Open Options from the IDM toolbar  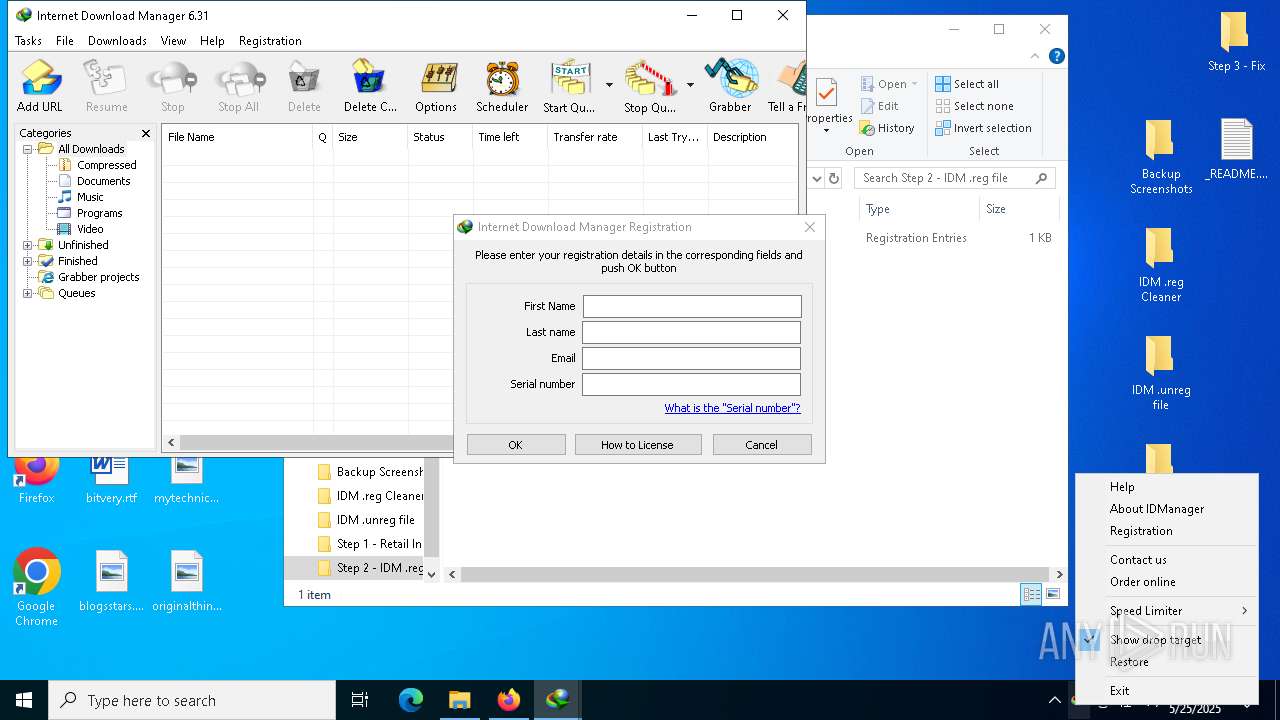(x=436, y=85)
